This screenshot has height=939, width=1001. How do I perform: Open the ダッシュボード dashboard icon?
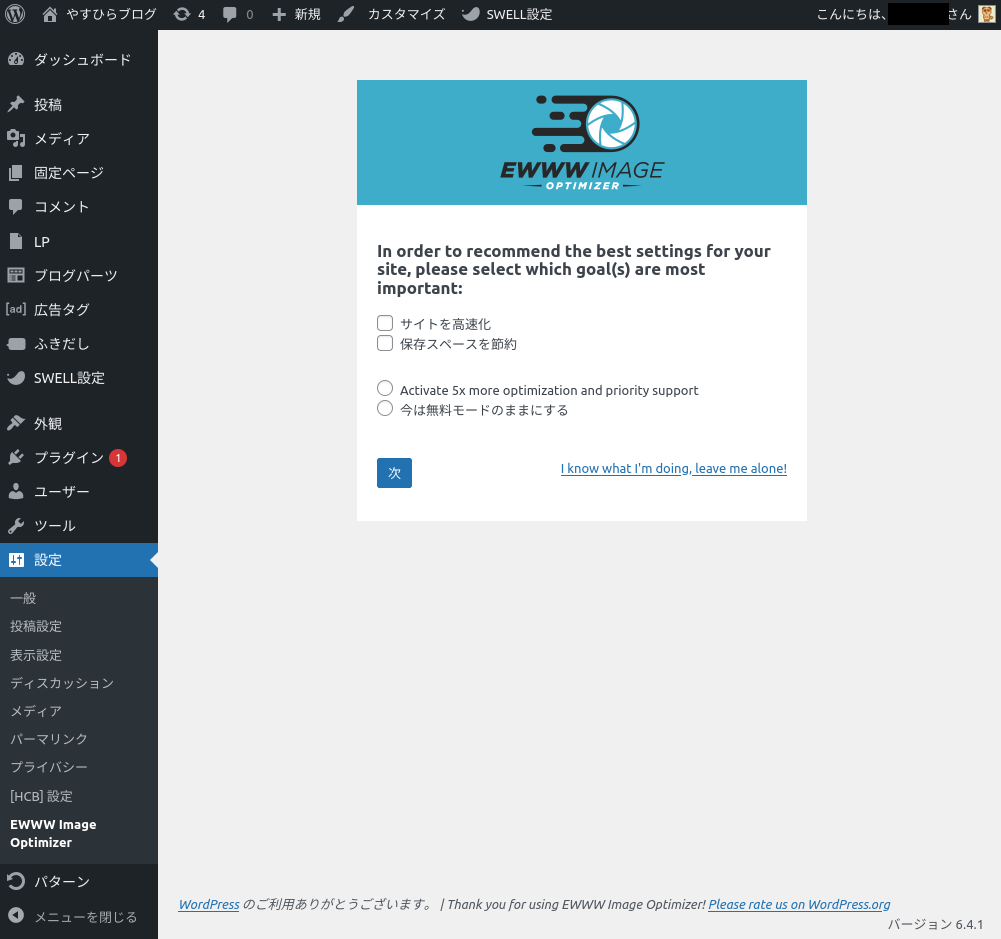click(x=15, y=60)
